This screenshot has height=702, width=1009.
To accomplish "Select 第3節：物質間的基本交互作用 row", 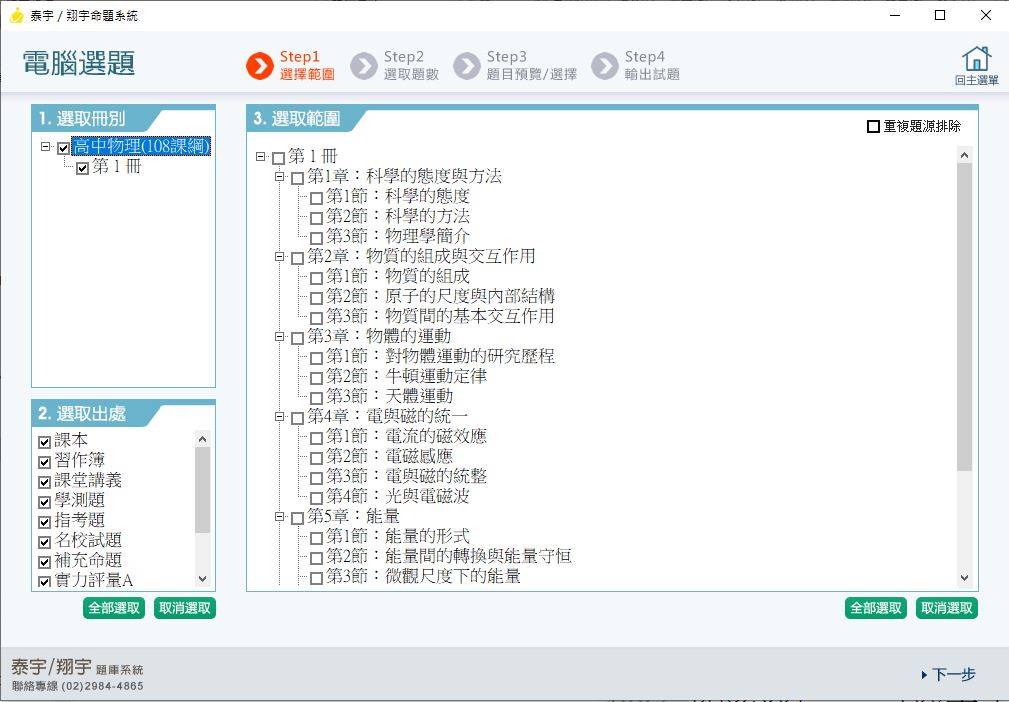I will point(440,316).
